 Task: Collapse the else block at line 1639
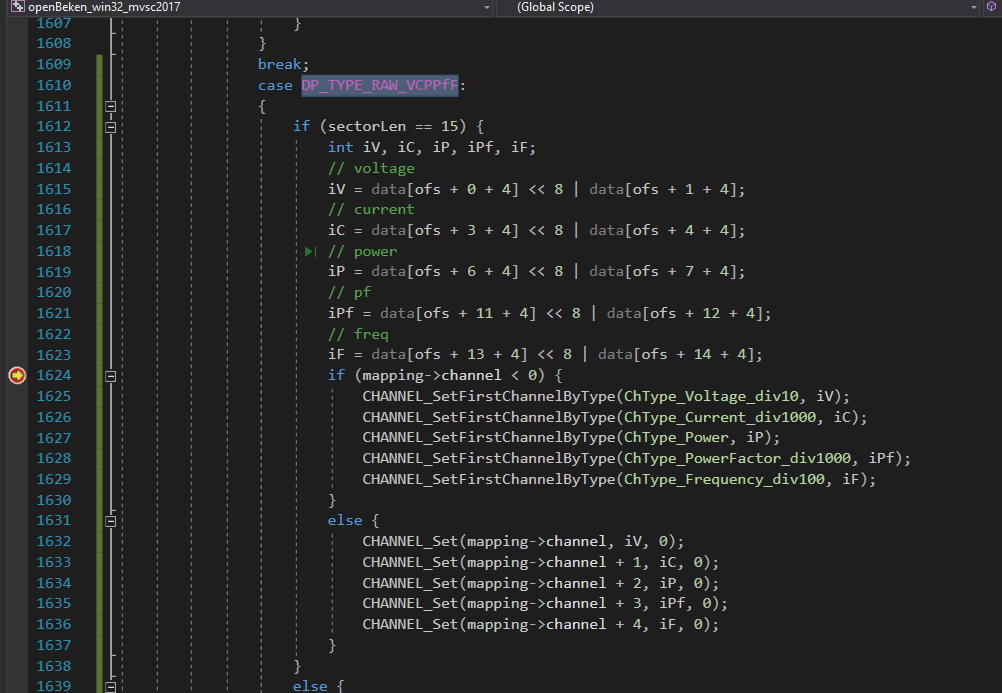111,687
